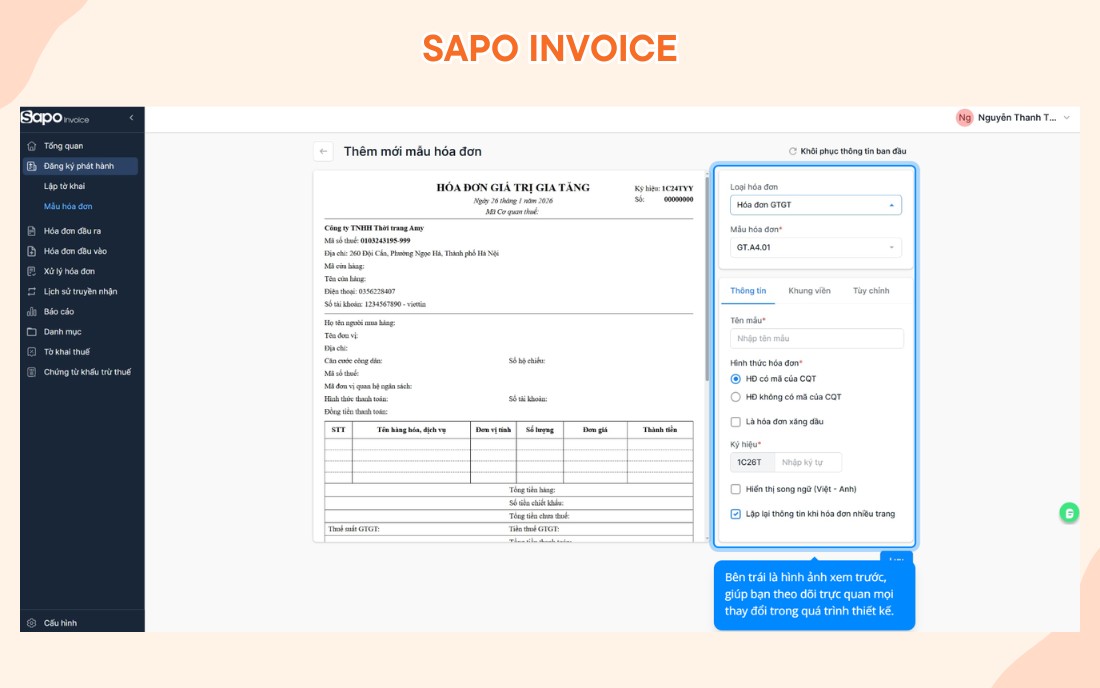Click the Danh mục folder icon
This screenshot has width=1100, height=688.
(32, 332)
